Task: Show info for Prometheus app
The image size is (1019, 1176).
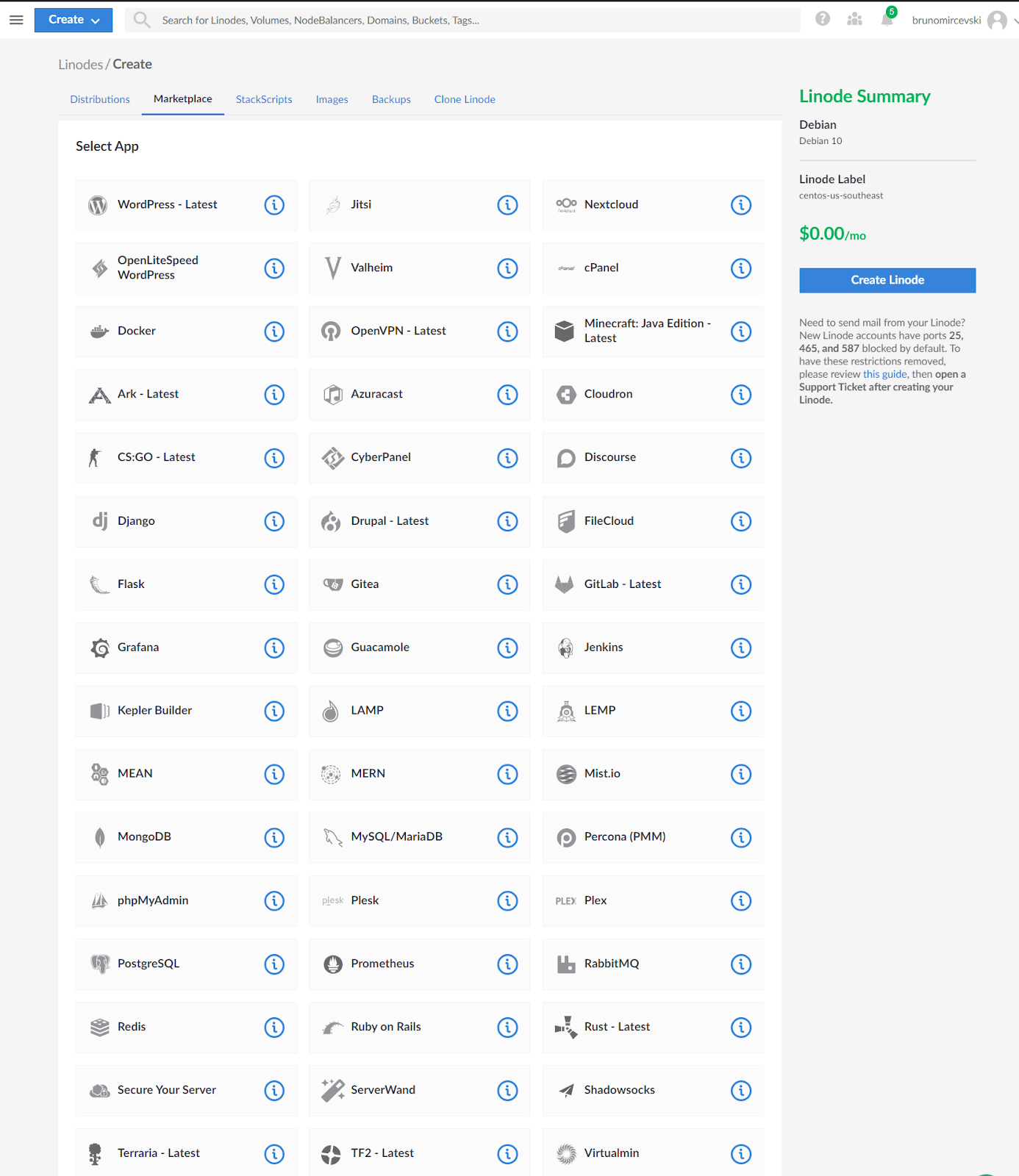Action: point(507,964)
